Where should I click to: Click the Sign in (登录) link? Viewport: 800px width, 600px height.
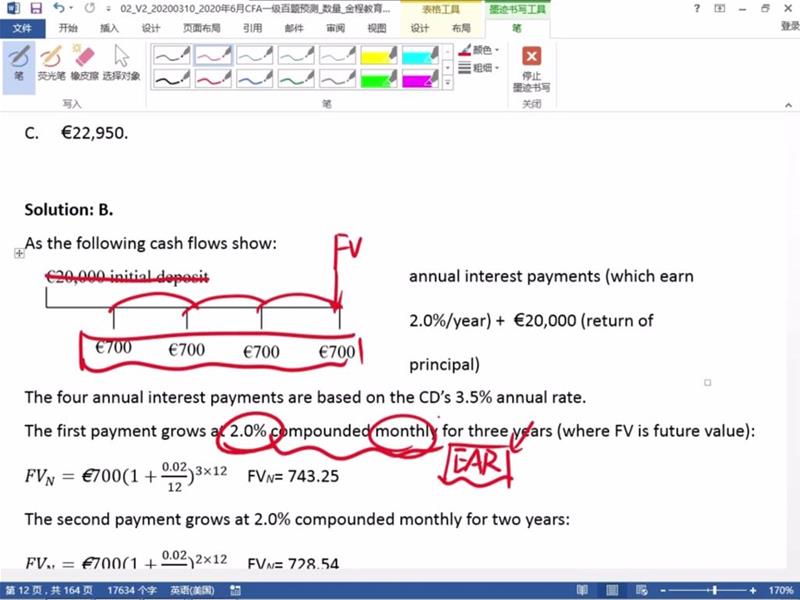click(x=790, y=26)
